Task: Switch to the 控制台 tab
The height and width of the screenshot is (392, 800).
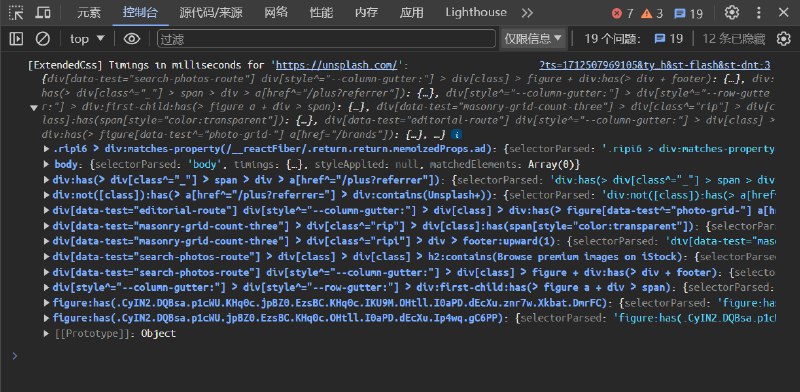Action: click(x=140, y=13)
